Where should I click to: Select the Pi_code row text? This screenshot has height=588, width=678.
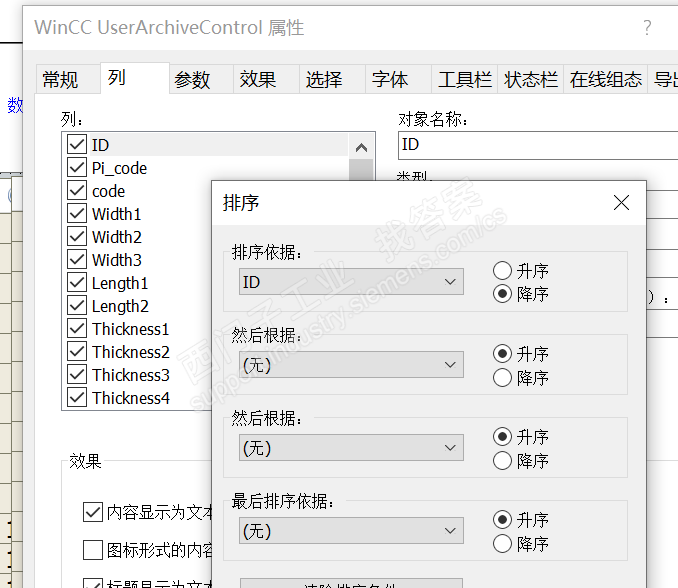119,168
